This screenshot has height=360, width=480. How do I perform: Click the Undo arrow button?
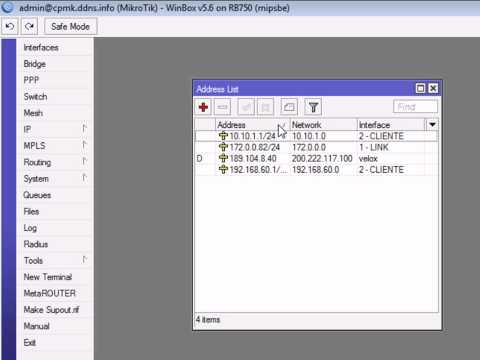(10, 26)
